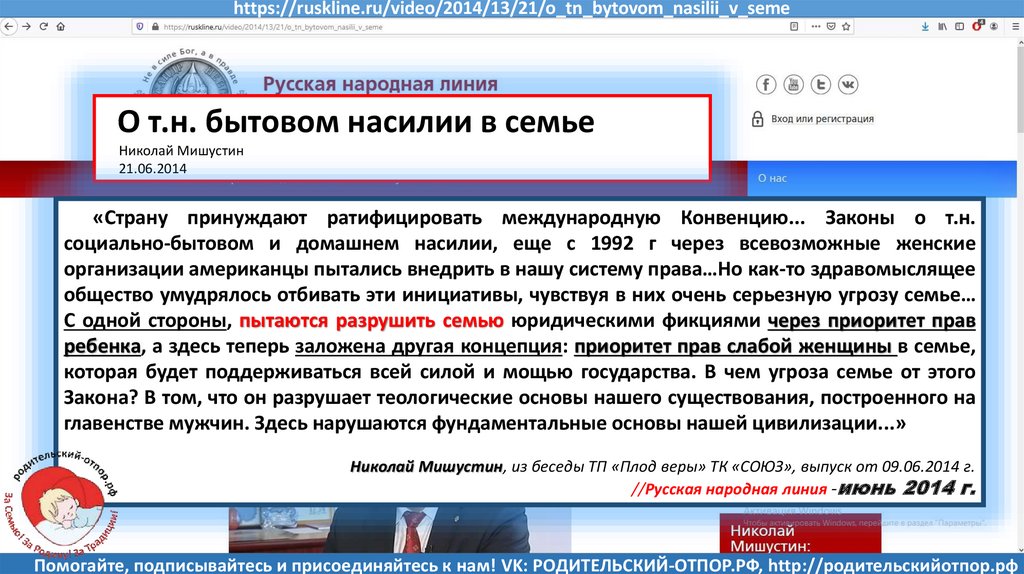
Task: Open the downloads arrow icon
Action: pyautogui.click(x=925, y=27)
